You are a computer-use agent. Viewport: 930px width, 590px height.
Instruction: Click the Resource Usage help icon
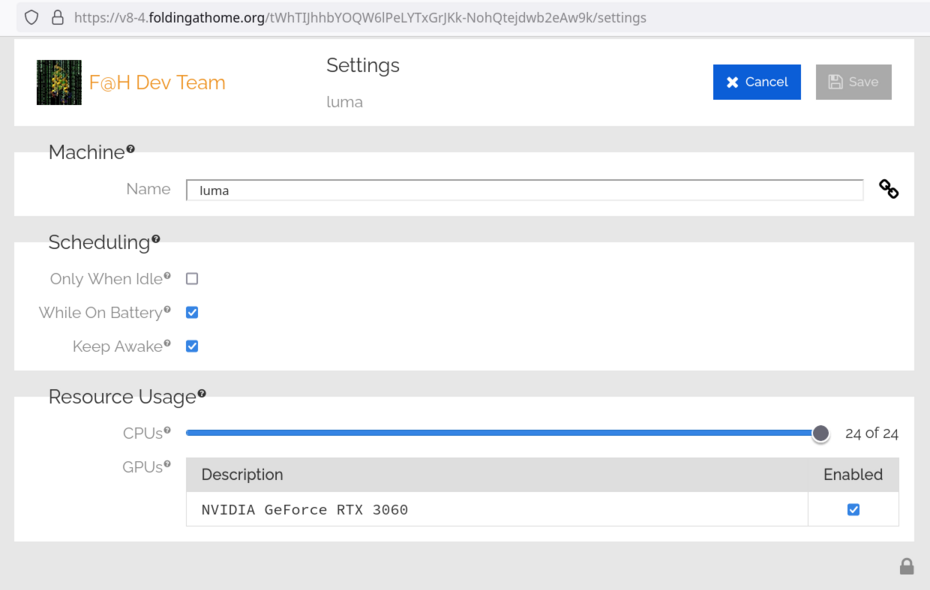coord(202,393)
